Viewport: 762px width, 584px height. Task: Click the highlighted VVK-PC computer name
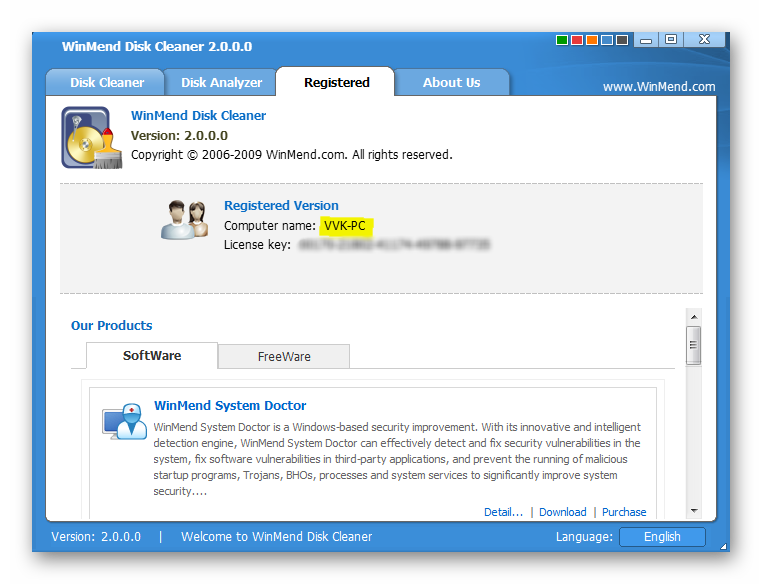coord(345,226)
